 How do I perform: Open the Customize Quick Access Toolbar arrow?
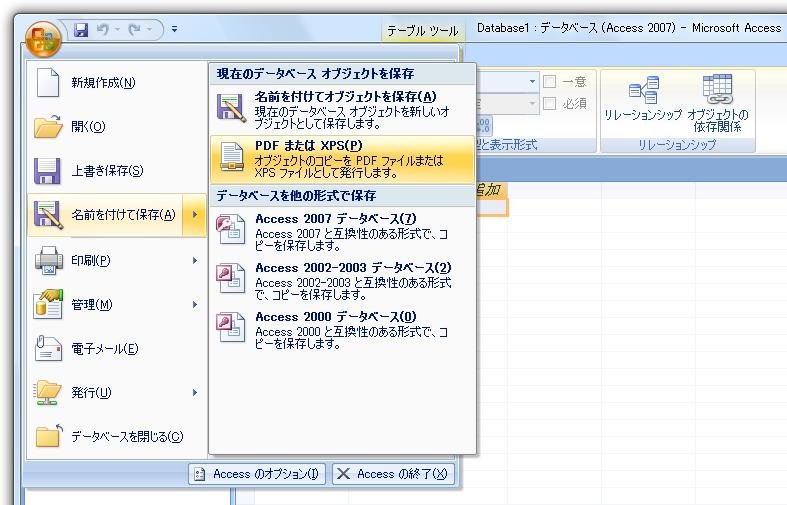(x=174, y=30)
